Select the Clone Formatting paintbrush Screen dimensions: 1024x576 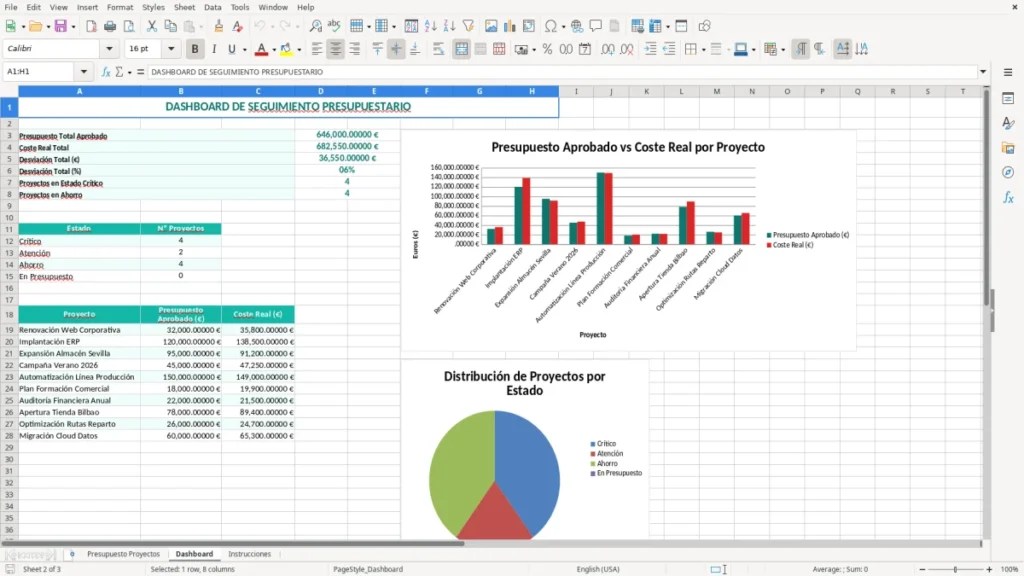pyautogui.click(x=219, y=26)
